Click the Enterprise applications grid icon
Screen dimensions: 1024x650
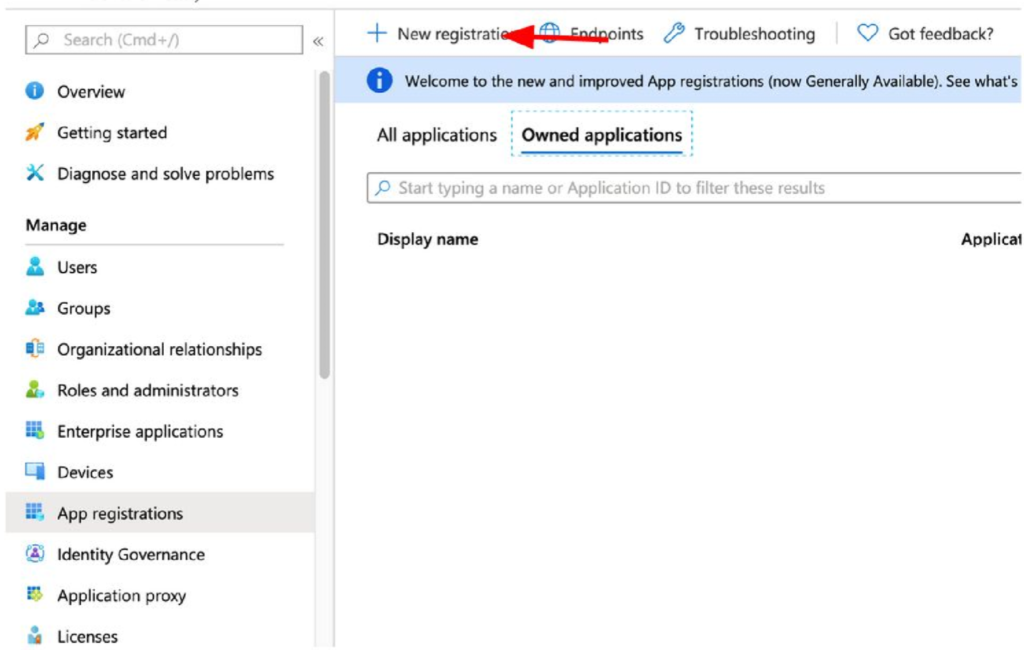pos(35,431)
